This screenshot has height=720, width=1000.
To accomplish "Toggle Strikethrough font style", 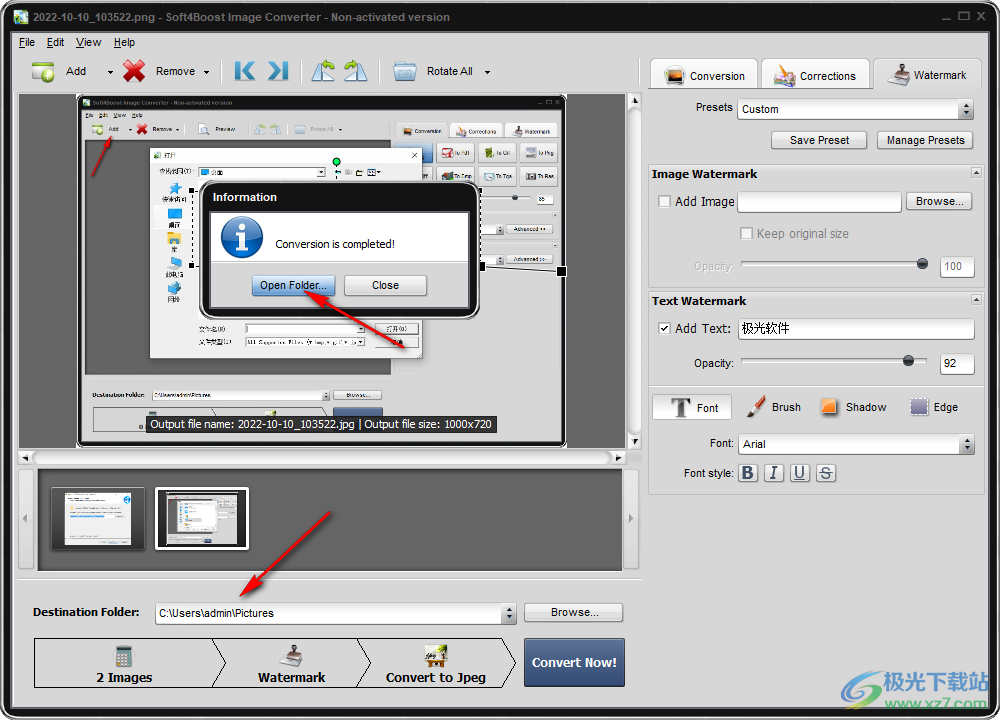I will pos(826,473).
